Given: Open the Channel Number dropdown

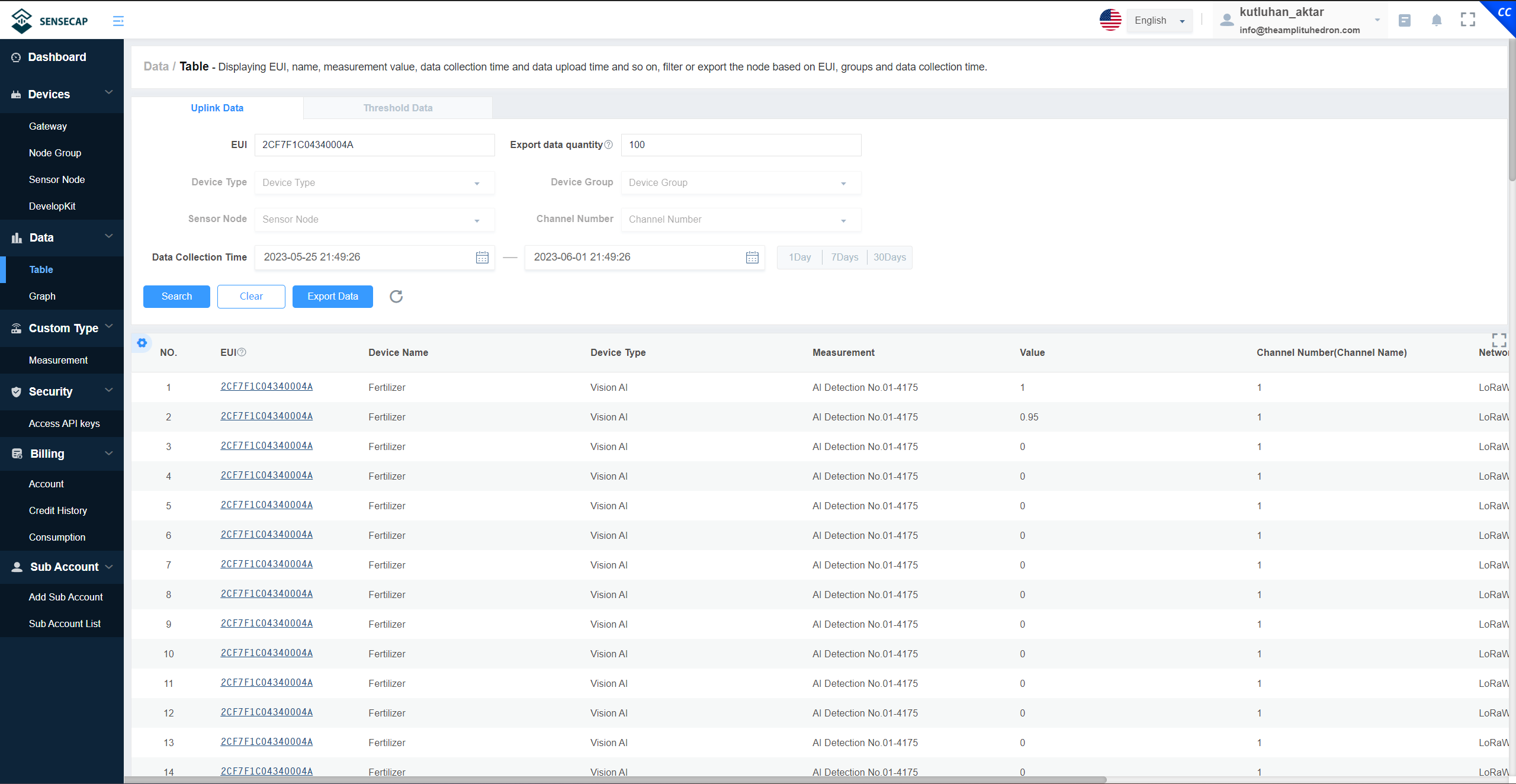Looking at the screenshot, I should [740, 220].
